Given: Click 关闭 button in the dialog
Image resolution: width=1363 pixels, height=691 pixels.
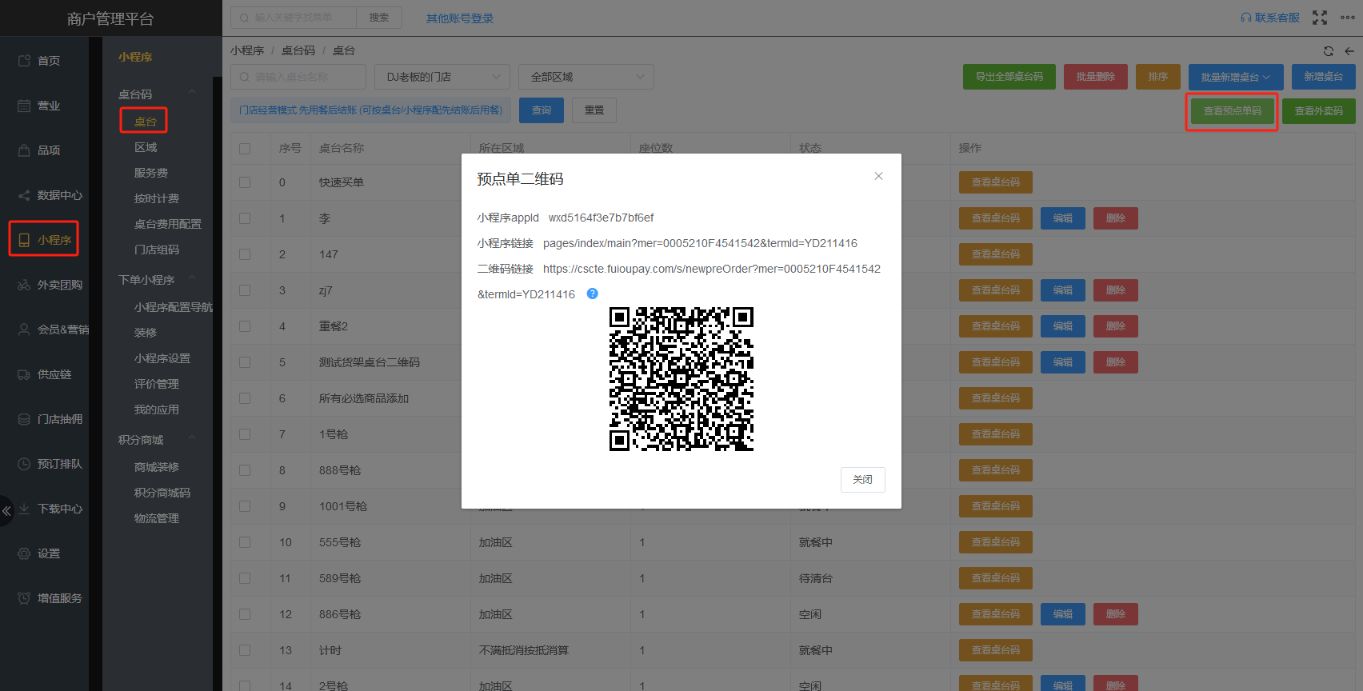Looking at the screenshot, I should click(863, 480).
